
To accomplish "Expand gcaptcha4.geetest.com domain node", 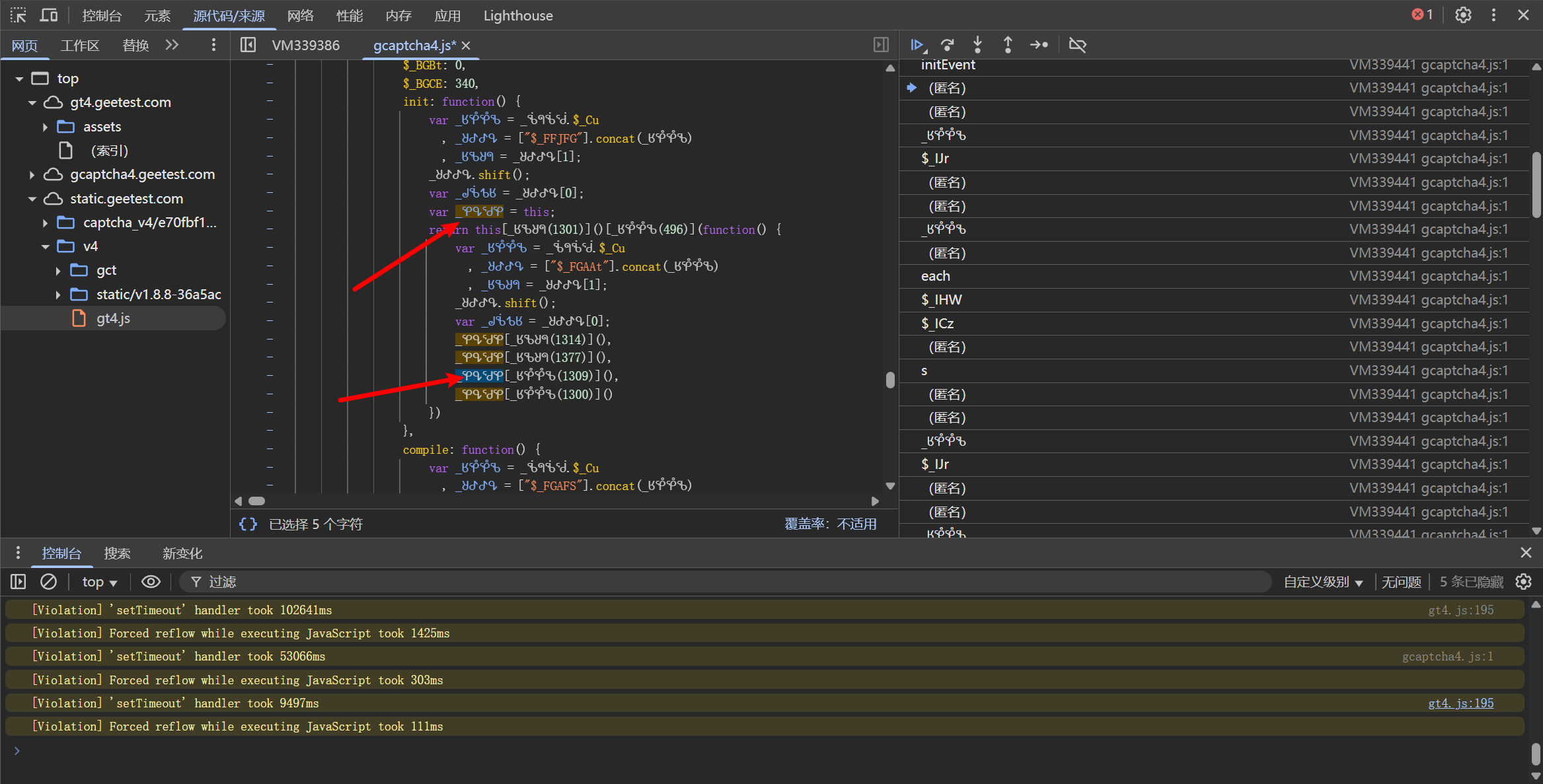I will (x=32, y=174).
